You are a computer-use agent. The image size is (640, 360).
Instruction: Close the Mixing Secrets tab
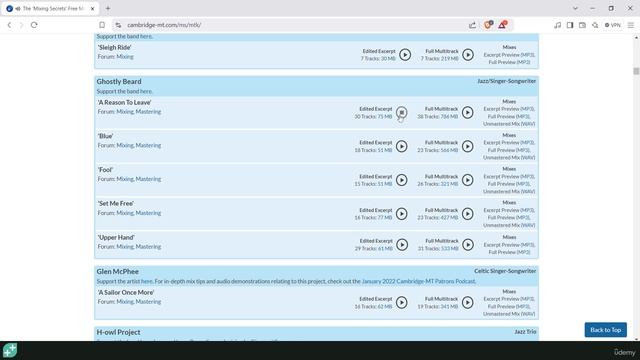pos(93,8)
